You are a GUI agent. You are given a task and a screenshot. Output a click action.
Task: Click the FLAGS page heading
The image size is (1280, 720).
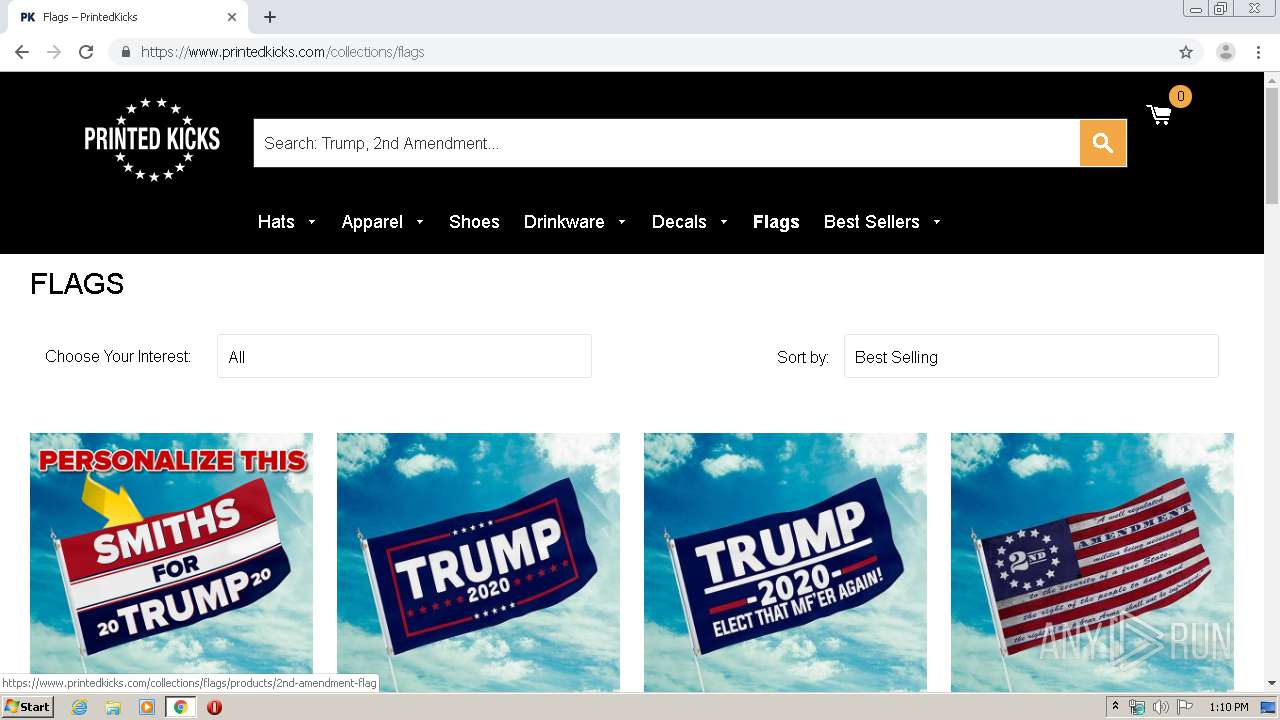77,284
